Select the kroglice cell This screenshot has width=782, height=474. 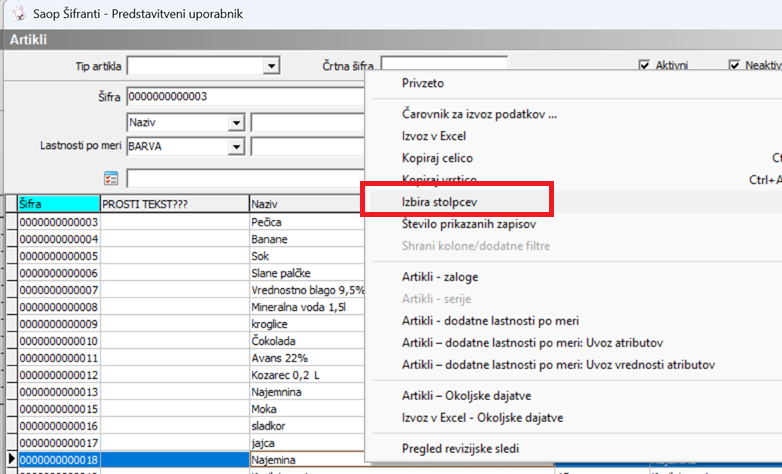tap(307, 324)
